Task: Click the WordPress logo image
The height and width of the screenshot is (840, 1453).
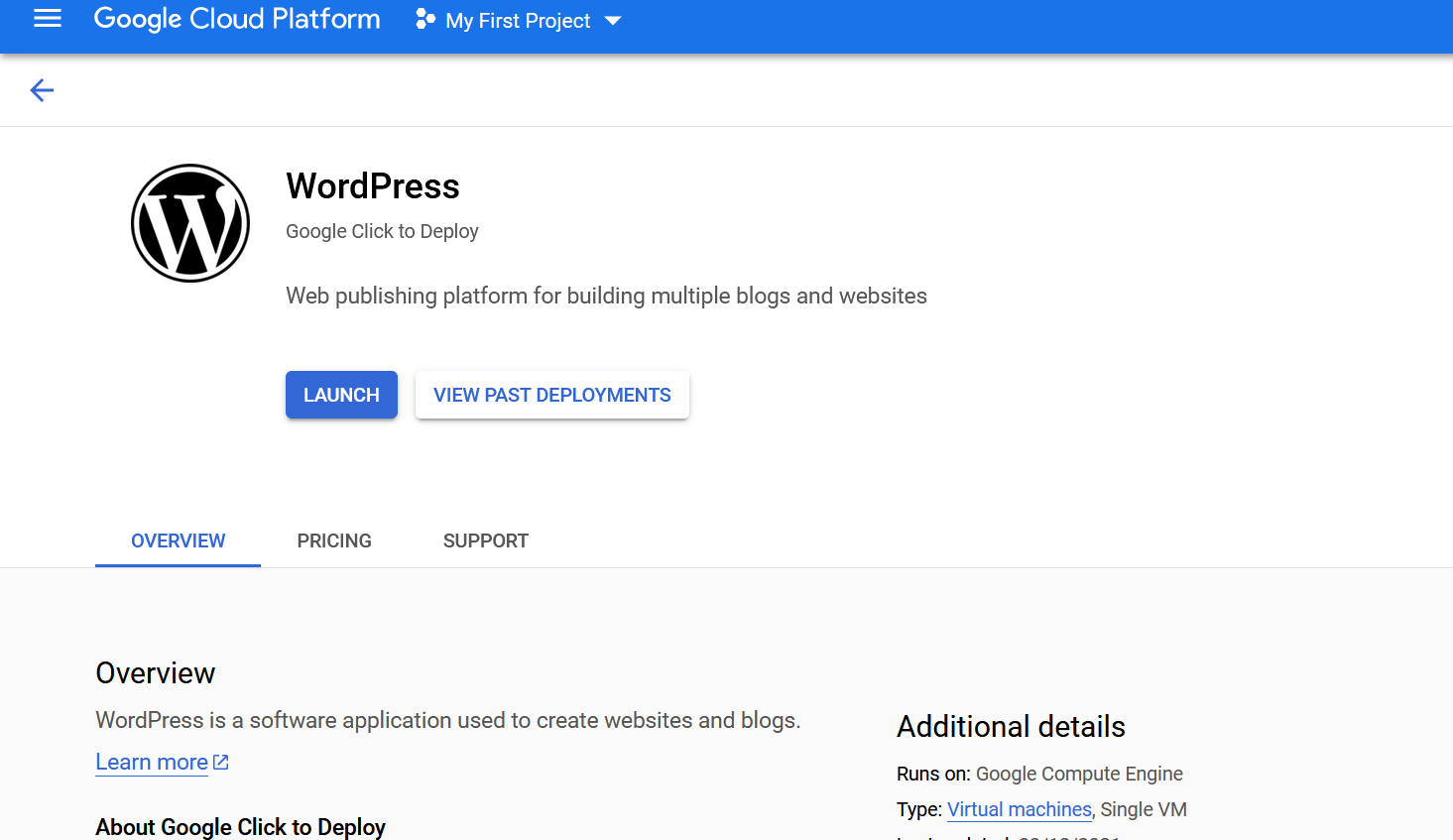Action: (x=190, y=223)
